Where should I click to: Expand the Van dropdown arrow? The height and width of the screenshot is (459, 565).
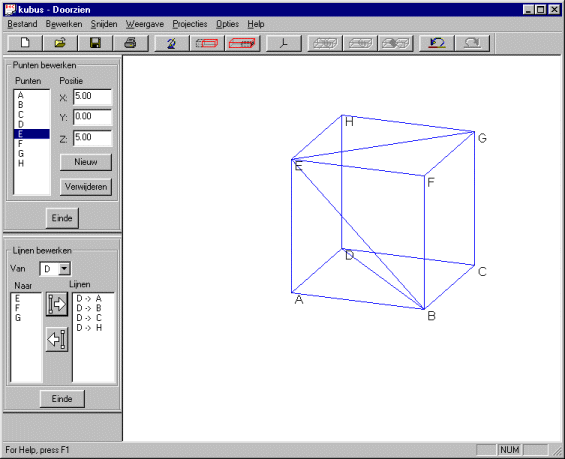pyautogui.click(x=64, y=268)
